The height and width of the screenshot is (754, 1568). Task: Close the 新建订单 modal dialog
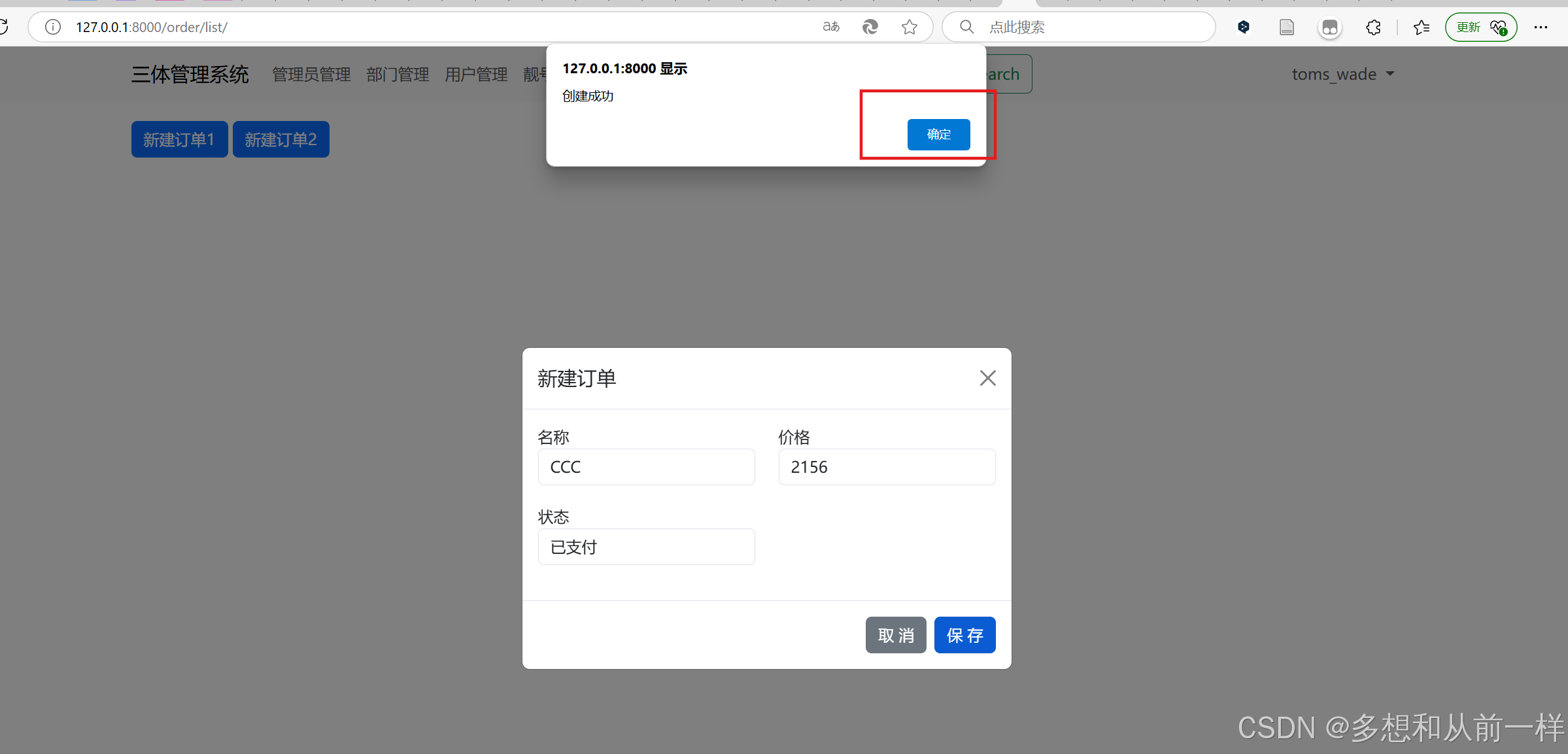point(987,378)
